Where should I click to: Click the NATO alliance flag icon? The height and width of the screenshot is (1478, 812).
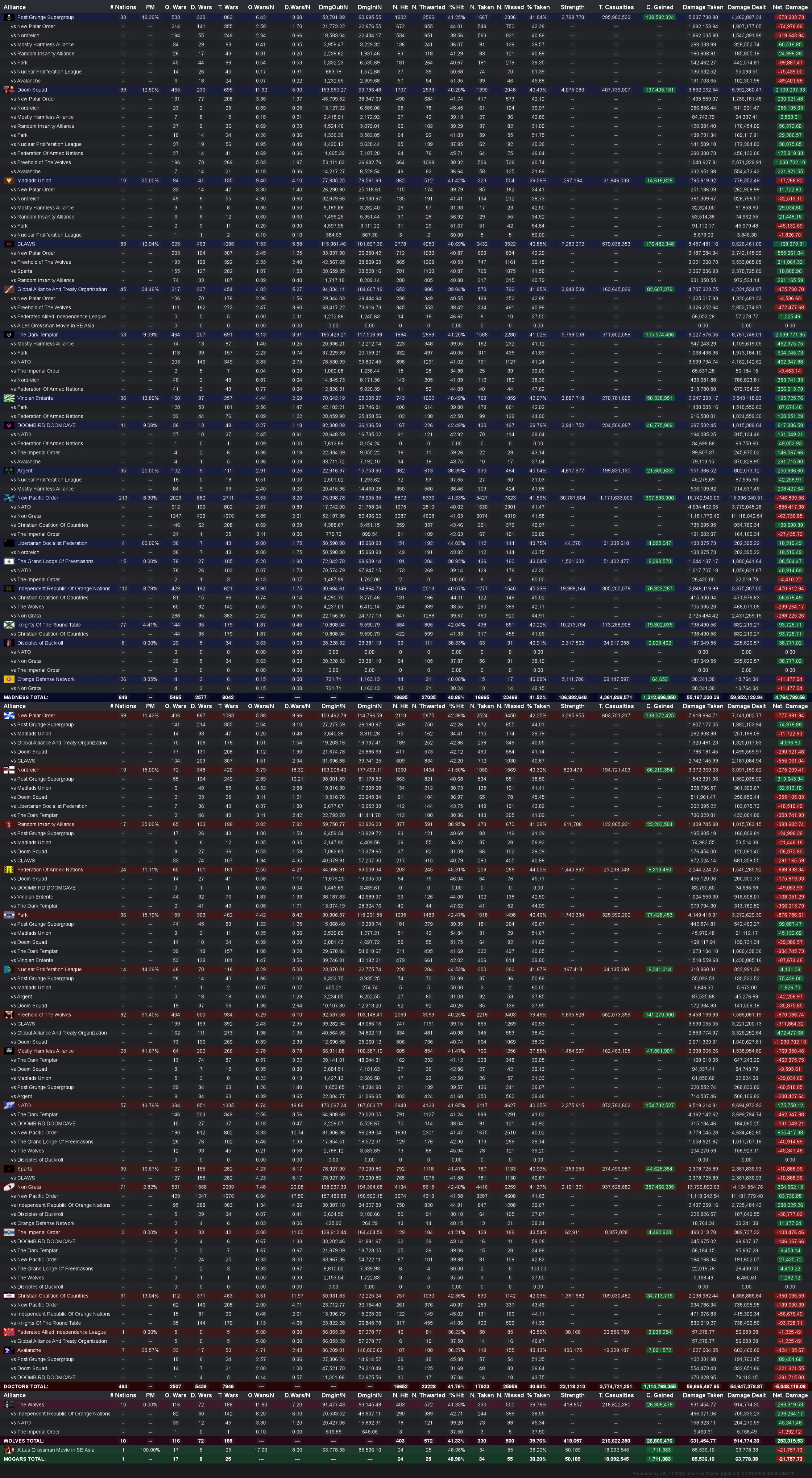(9, 1105)
